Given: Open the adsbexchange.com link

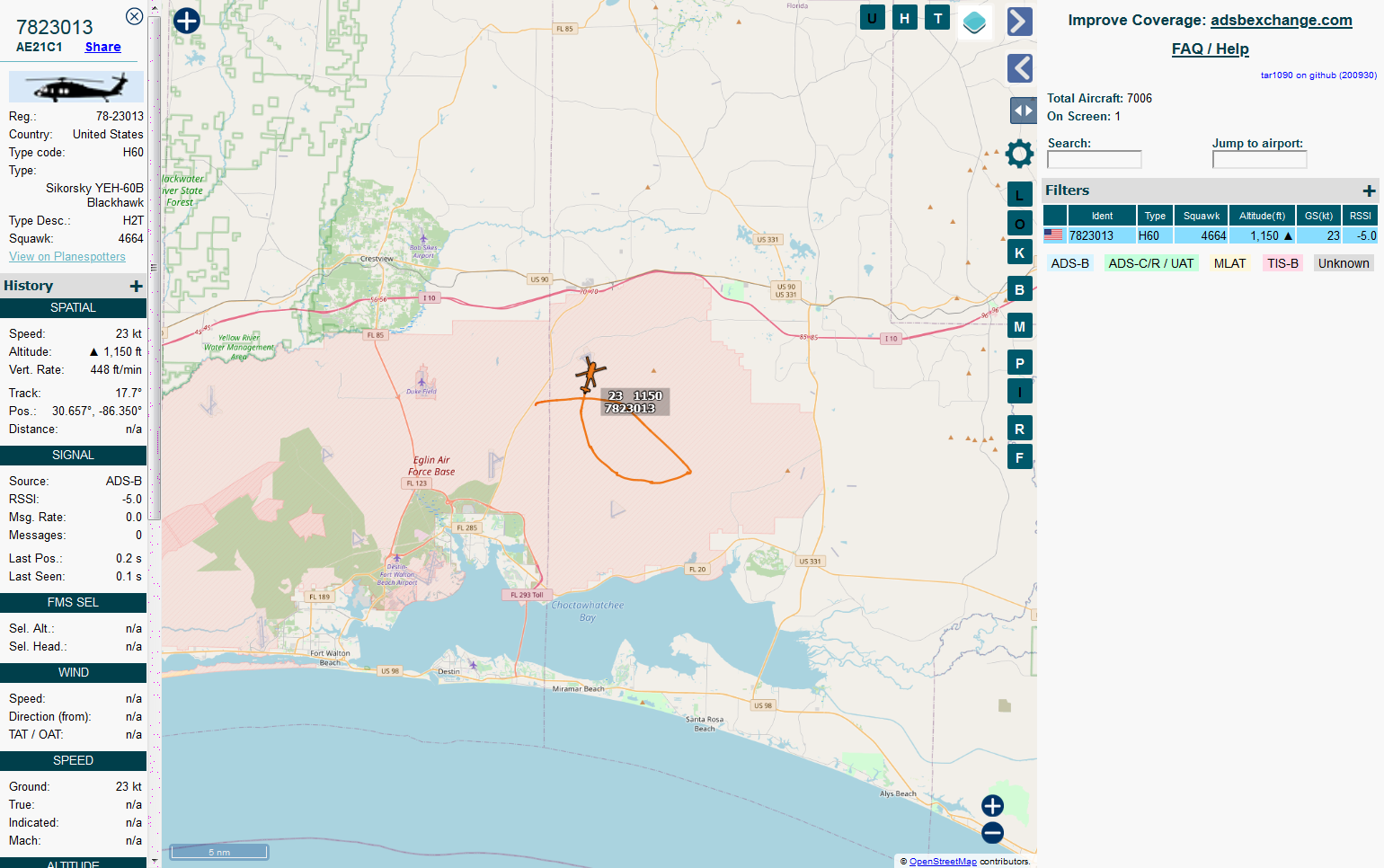Looking at the screenshot, I should click(x=1281, y=20).
